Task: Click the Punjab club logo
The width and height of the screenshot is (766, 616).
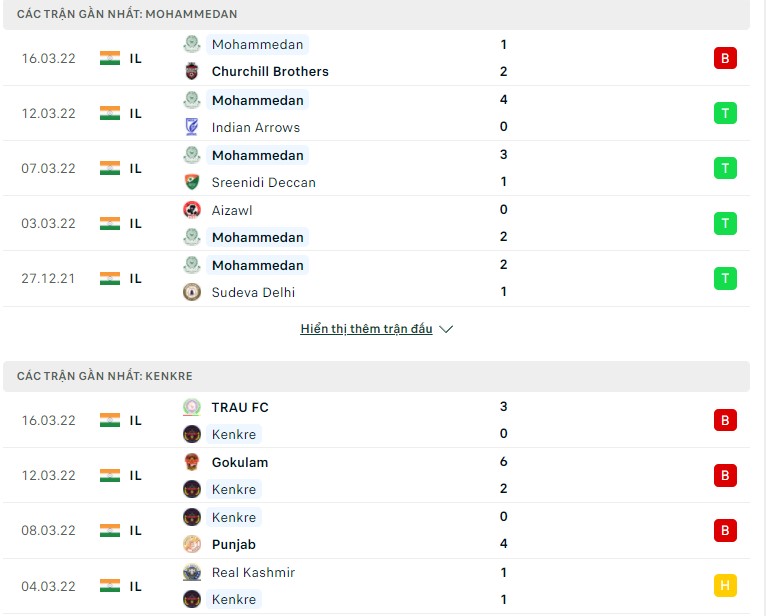Action: [192, 544]
